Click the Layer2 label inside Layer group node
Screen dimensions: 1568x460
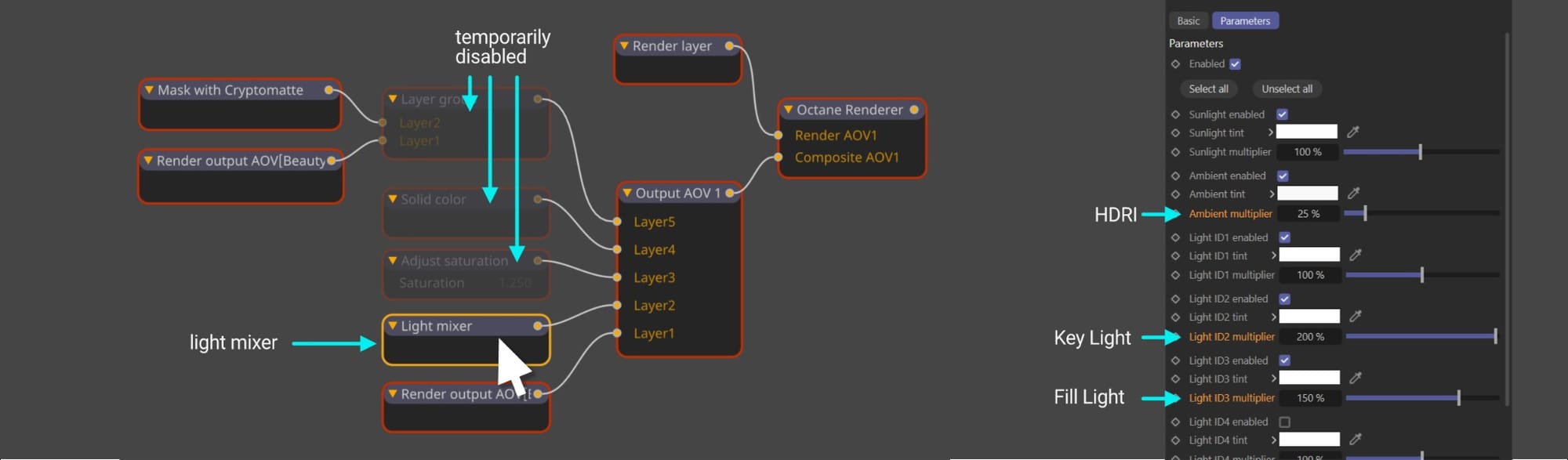[x=419, y=123]
